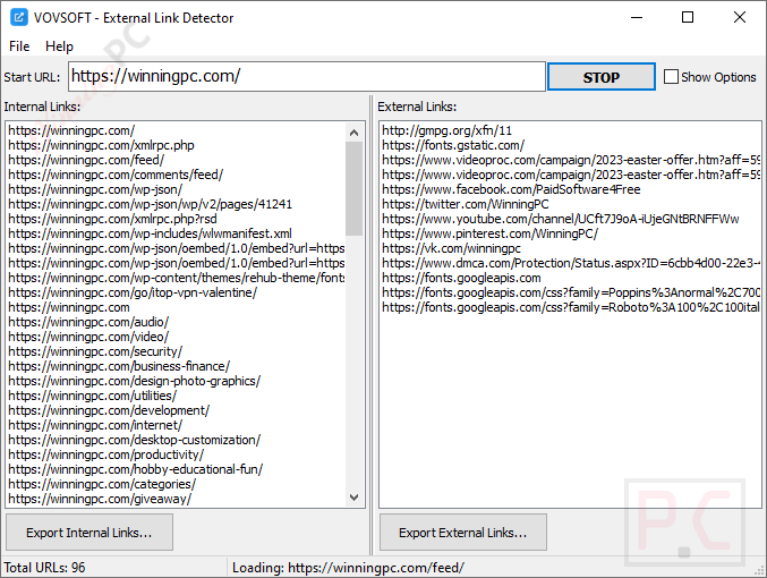
Task: Select the go/itop-vpn-valentine/ link
Action: tap(133, 292)
